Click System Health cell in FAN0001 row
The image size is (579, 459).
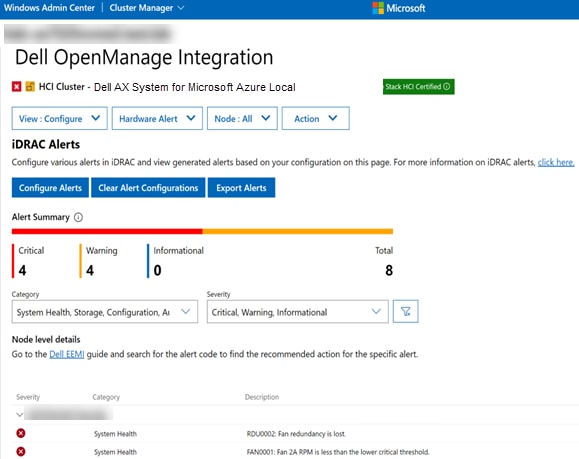(115, 452)
